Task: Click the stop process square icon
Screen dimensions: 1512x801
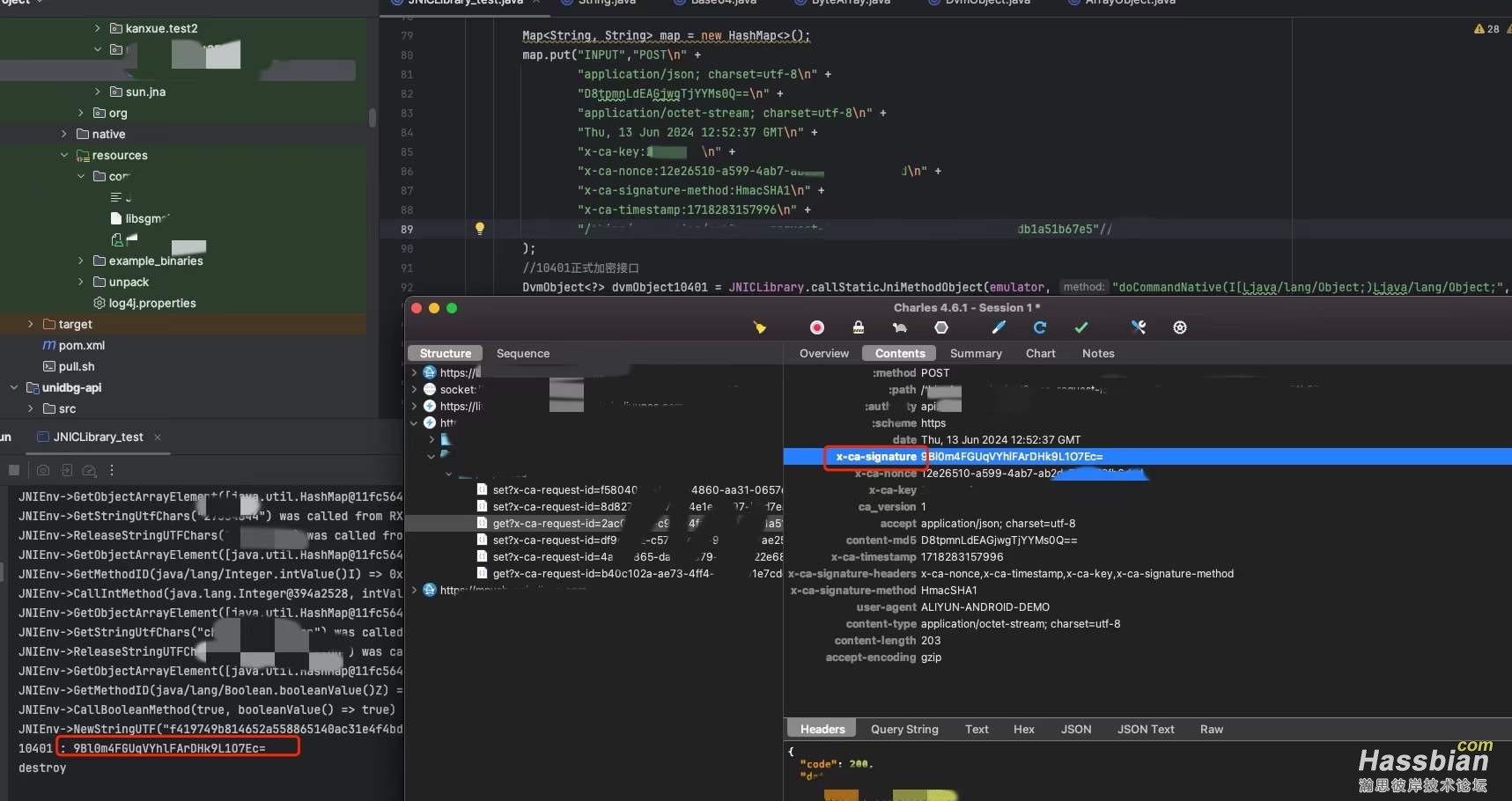Action: tap(14, 470)
